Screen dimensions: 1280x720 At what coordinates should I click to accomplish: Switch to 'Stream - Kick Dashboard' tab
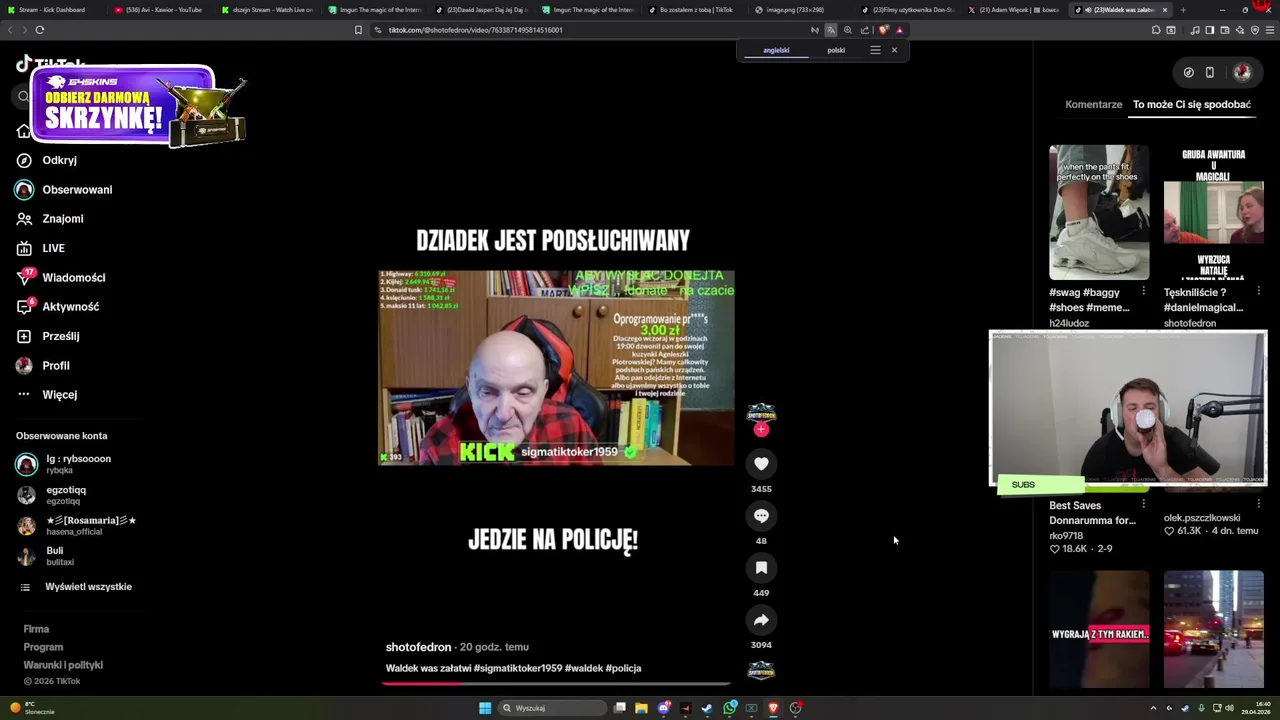coord(52,10)
